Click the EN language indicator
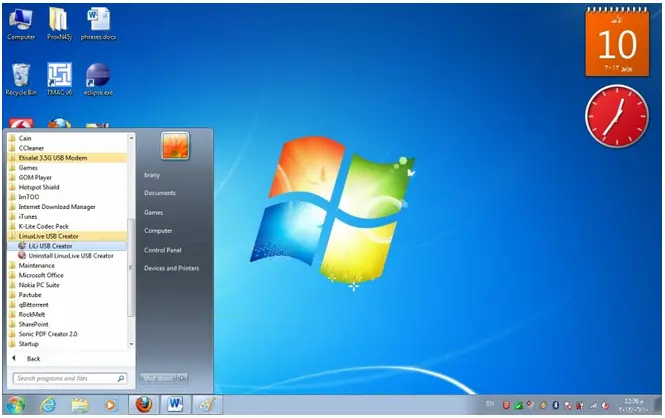This screenshot has height=418, width=665. pyautogui.click(x=490, y=404)
